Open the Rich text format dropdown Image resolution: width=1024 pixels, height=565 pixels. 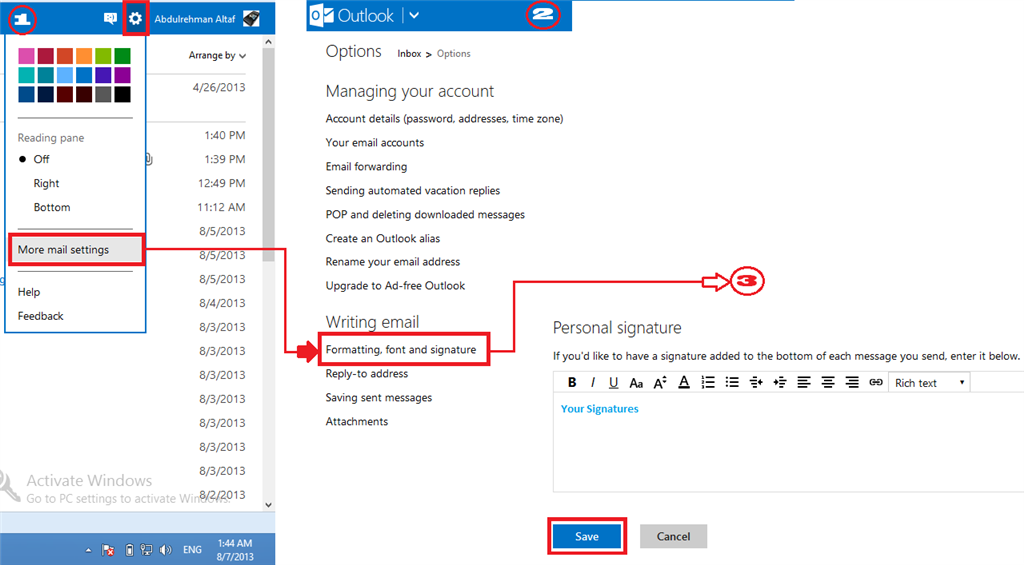click(x=929, y=383)
